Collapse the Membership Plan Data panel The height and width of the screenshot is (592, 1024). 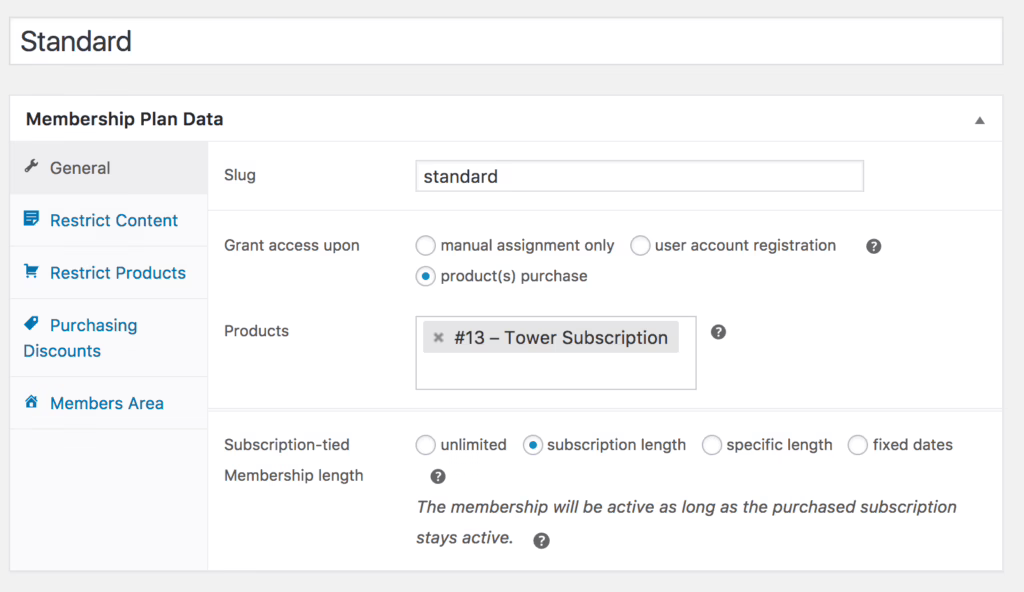[980, 120]
